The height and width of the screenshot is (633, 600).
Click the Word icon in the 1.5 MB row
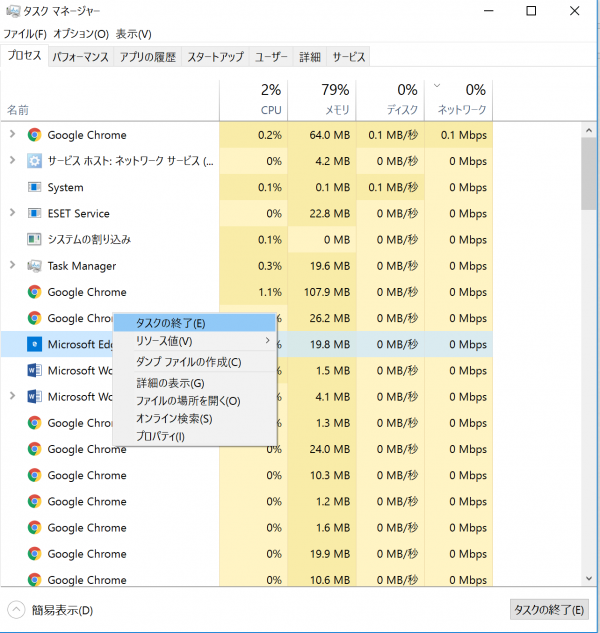point(34,371)
